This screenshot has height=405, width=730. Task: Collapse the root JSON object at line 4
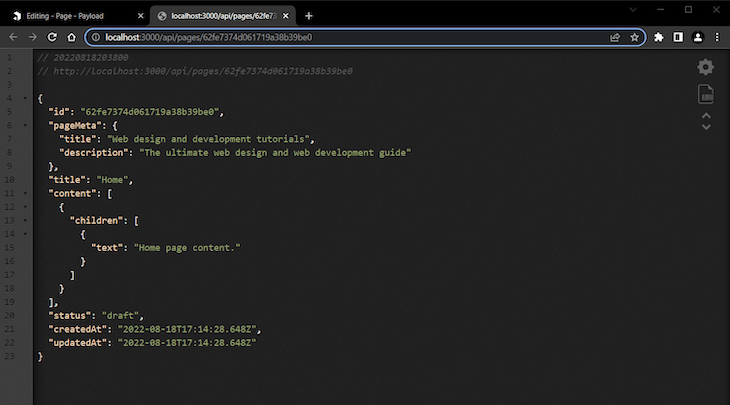(x=25, y=98)
